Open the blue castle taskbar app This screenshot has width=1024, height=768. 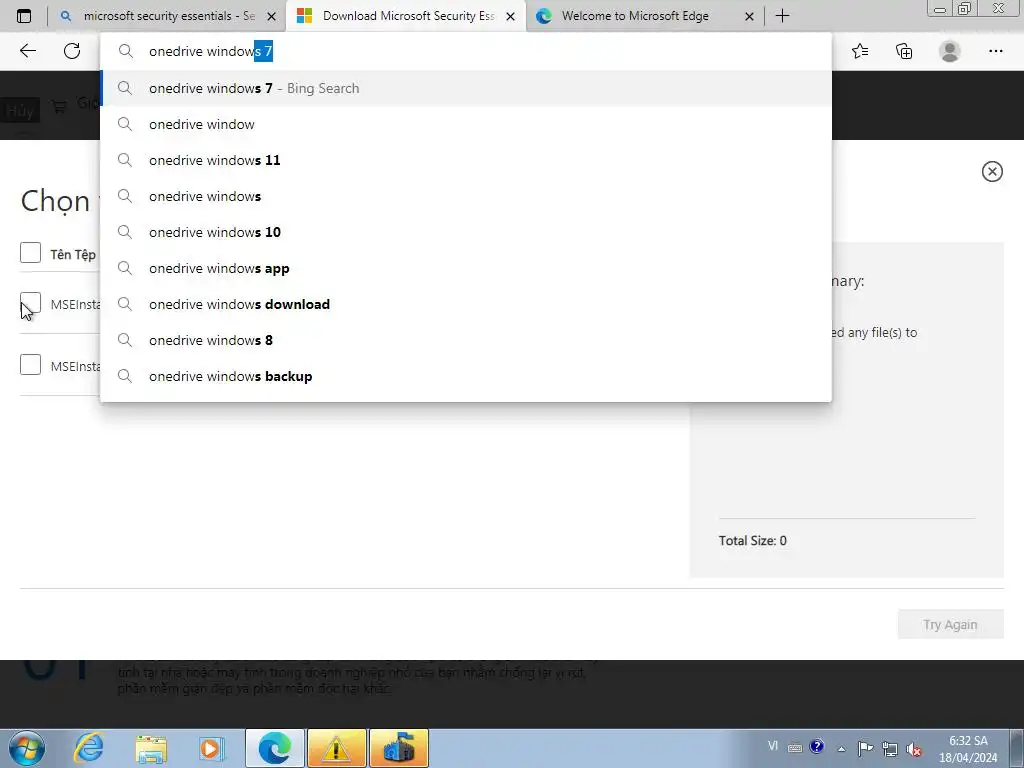399,748
